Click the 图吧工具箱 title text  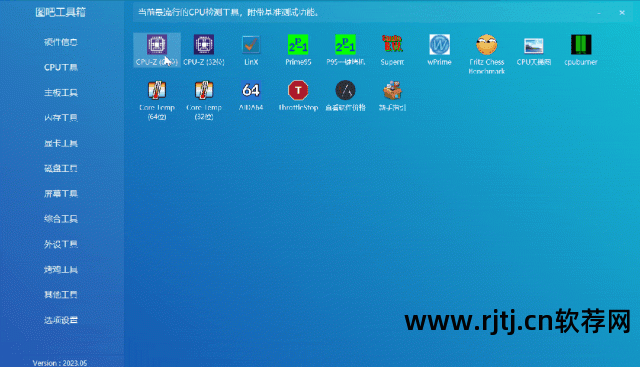click(x=60, y=12)
